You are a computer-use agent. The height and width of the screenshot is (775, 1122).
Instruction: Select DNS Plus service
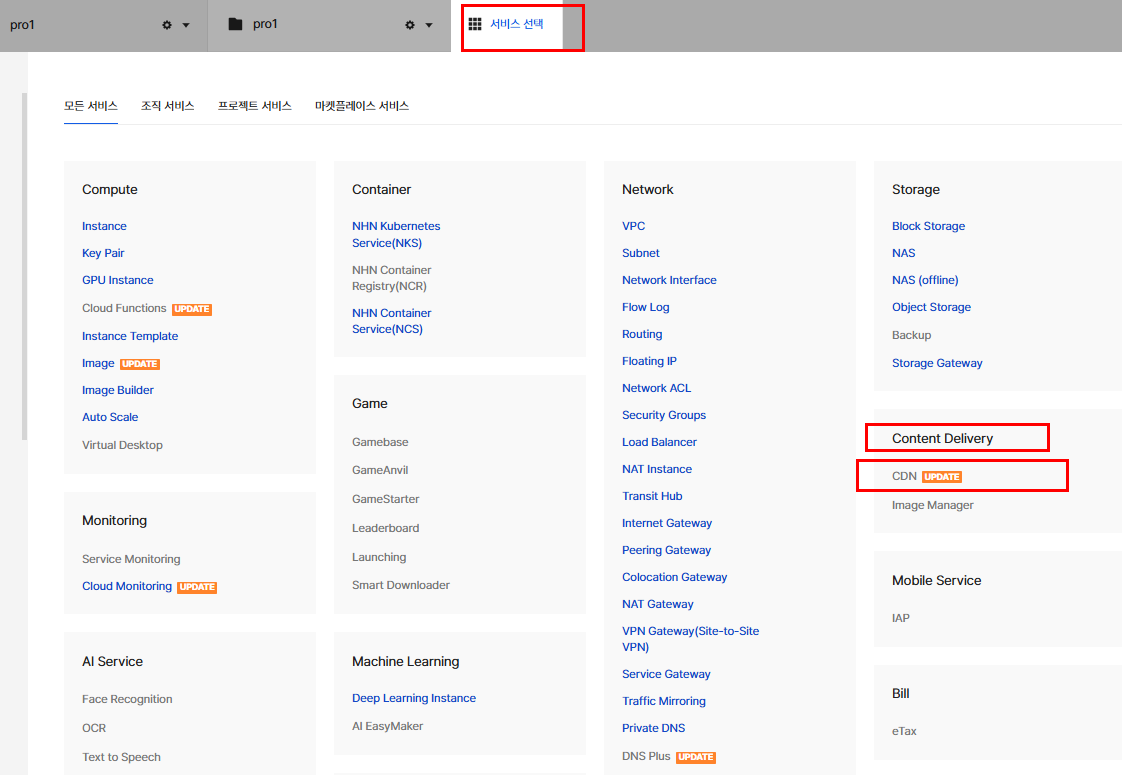[x=646, y=756]
